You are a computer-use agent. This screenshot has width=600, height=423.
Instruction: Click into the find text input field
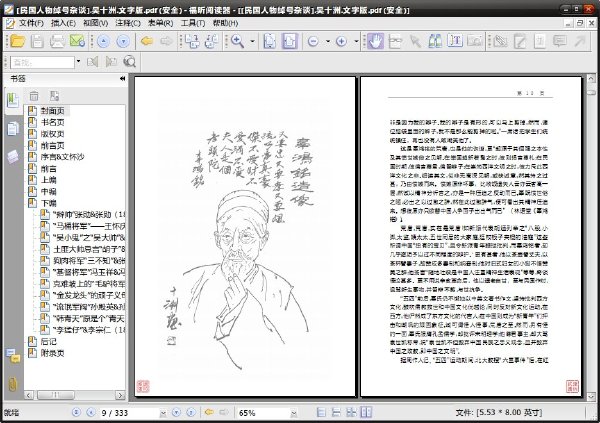pos(42,62)
